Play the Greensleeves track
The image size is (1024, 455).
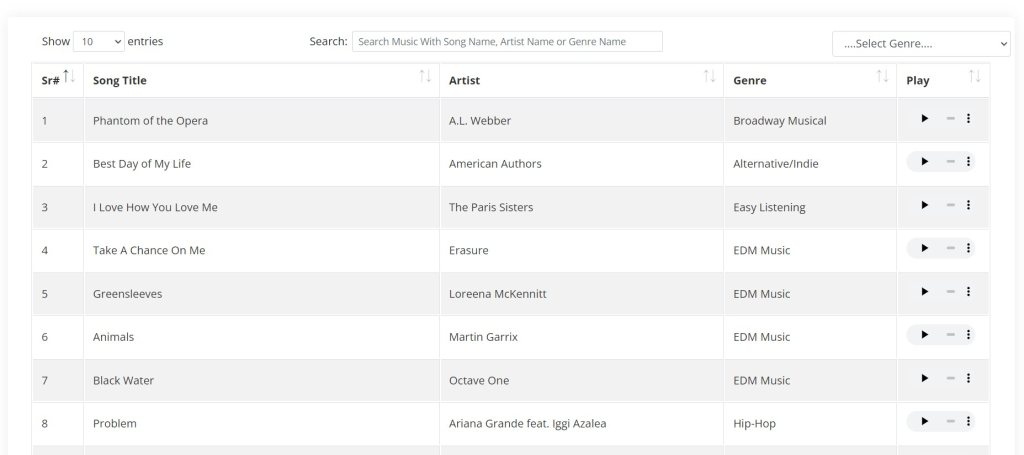pos(924,291)
